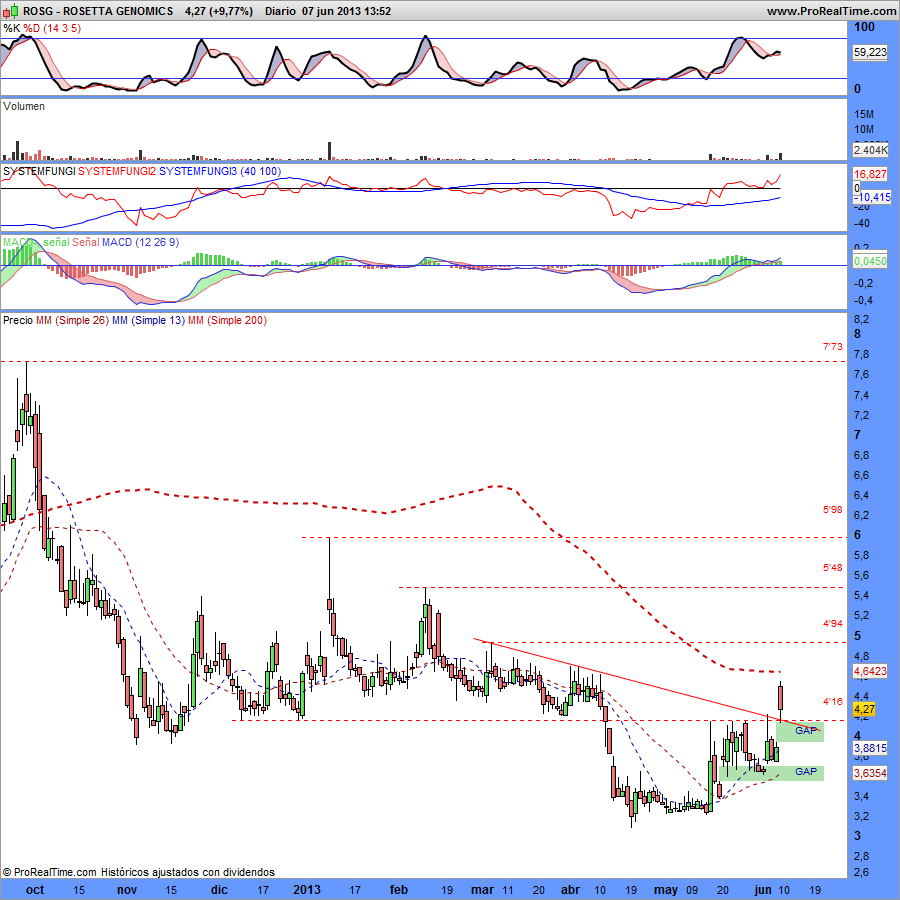Screen dimensions: 900x900
Task: Click the 5,4 price axis label
Action: [x=862, y=595]
